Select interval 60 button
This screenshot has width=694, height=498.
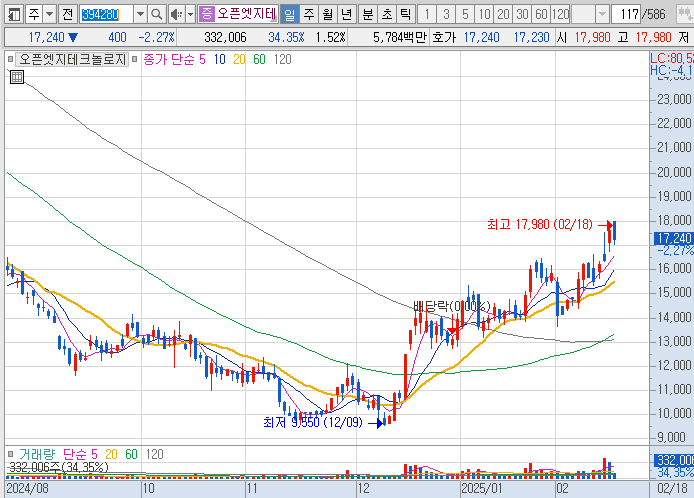click(x=541, y=15)
